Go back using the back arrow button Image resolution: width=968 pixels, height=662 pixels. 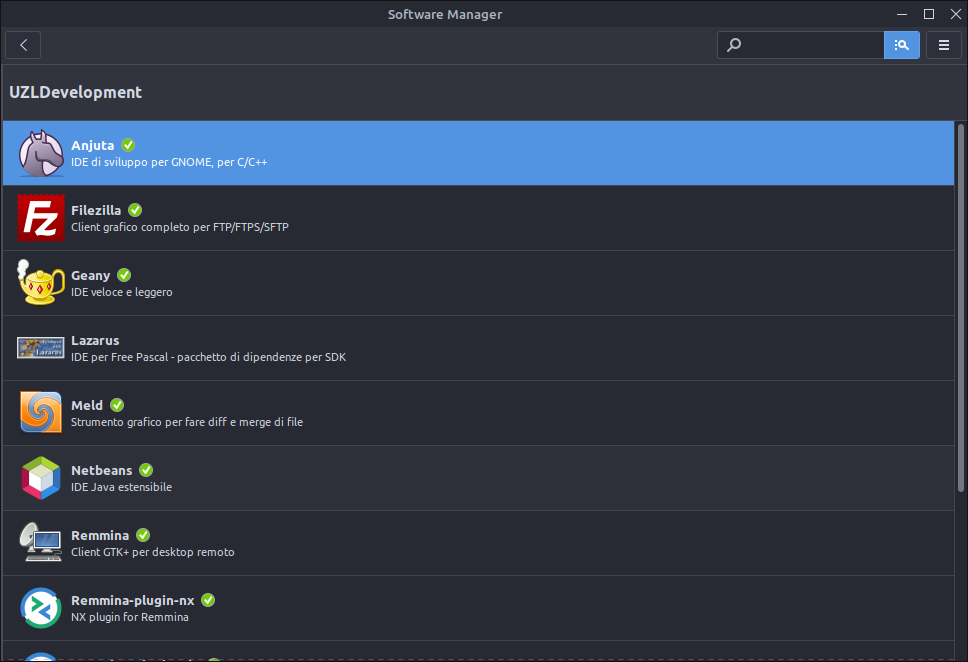click(23, 45)
